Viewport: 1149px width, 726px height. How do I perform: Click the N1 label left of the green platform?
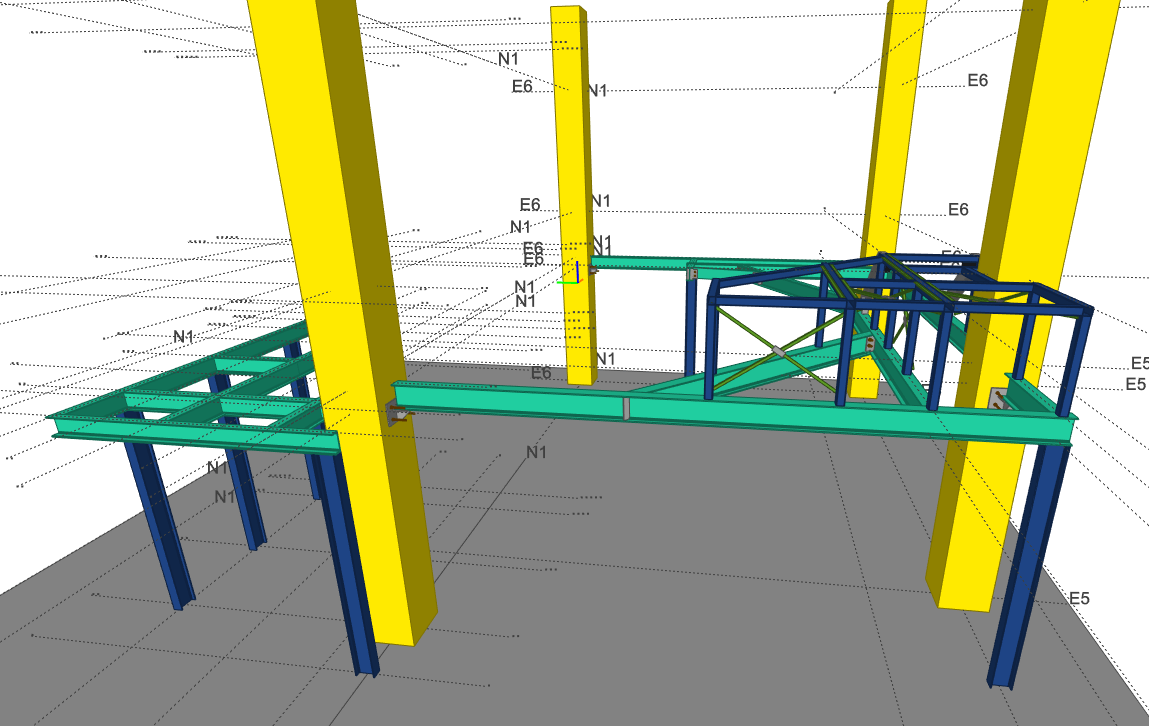click(x=183, y=337)
